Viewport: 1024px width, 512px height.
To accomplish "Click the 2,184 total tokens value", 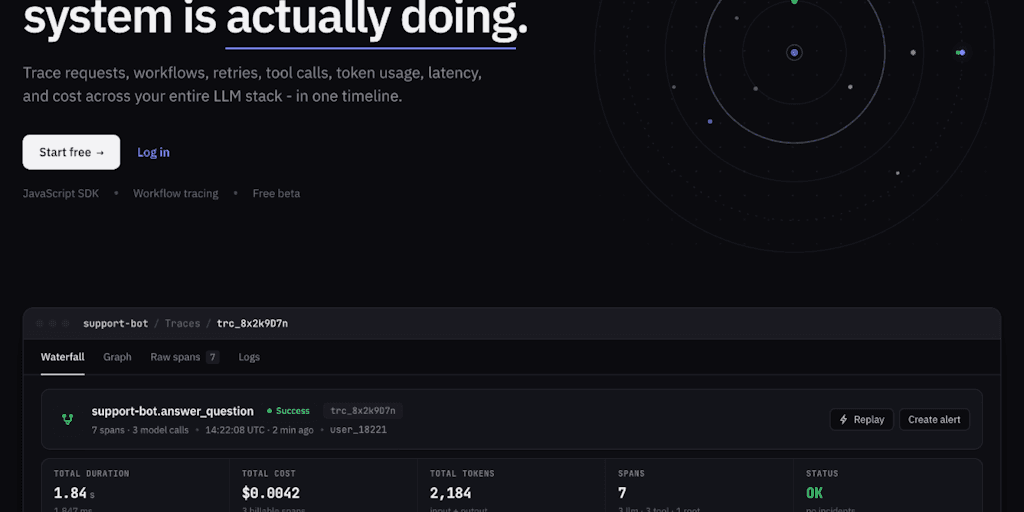I will (x=451, y=493).
